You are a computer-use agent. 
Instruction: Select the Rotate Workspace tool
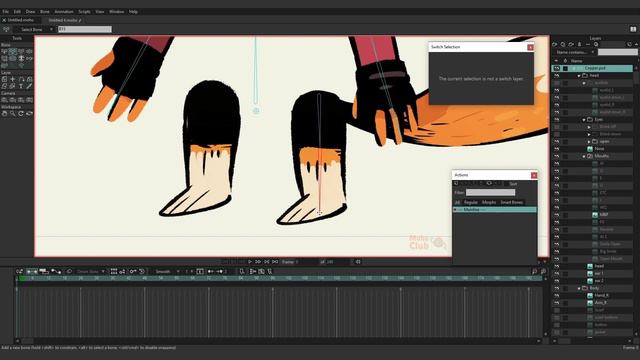pyautogui.click(x=21, y=114)
